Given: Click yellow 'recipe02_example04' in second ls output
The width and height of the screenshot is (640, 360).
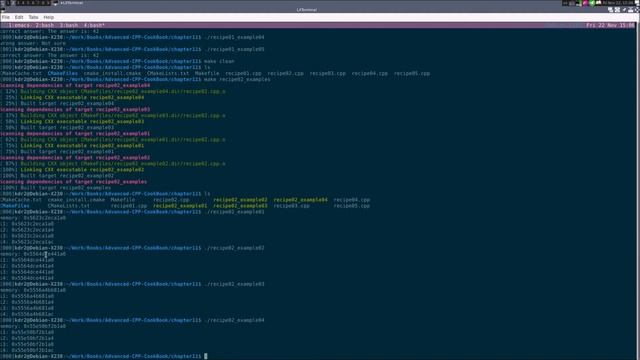Looking at the screenshot, I should pos(300,200).
